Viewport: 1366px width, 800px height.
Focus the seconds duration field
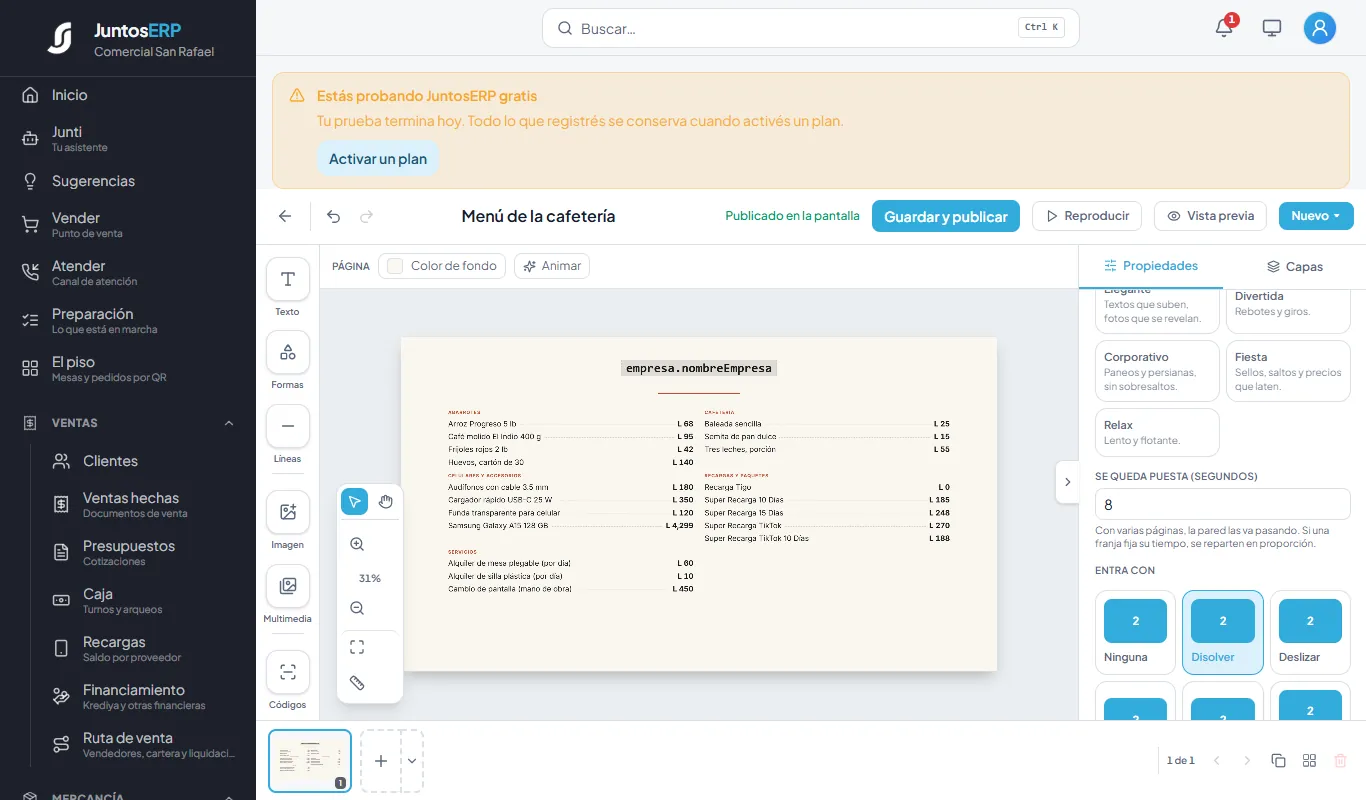pos(1223,504)
